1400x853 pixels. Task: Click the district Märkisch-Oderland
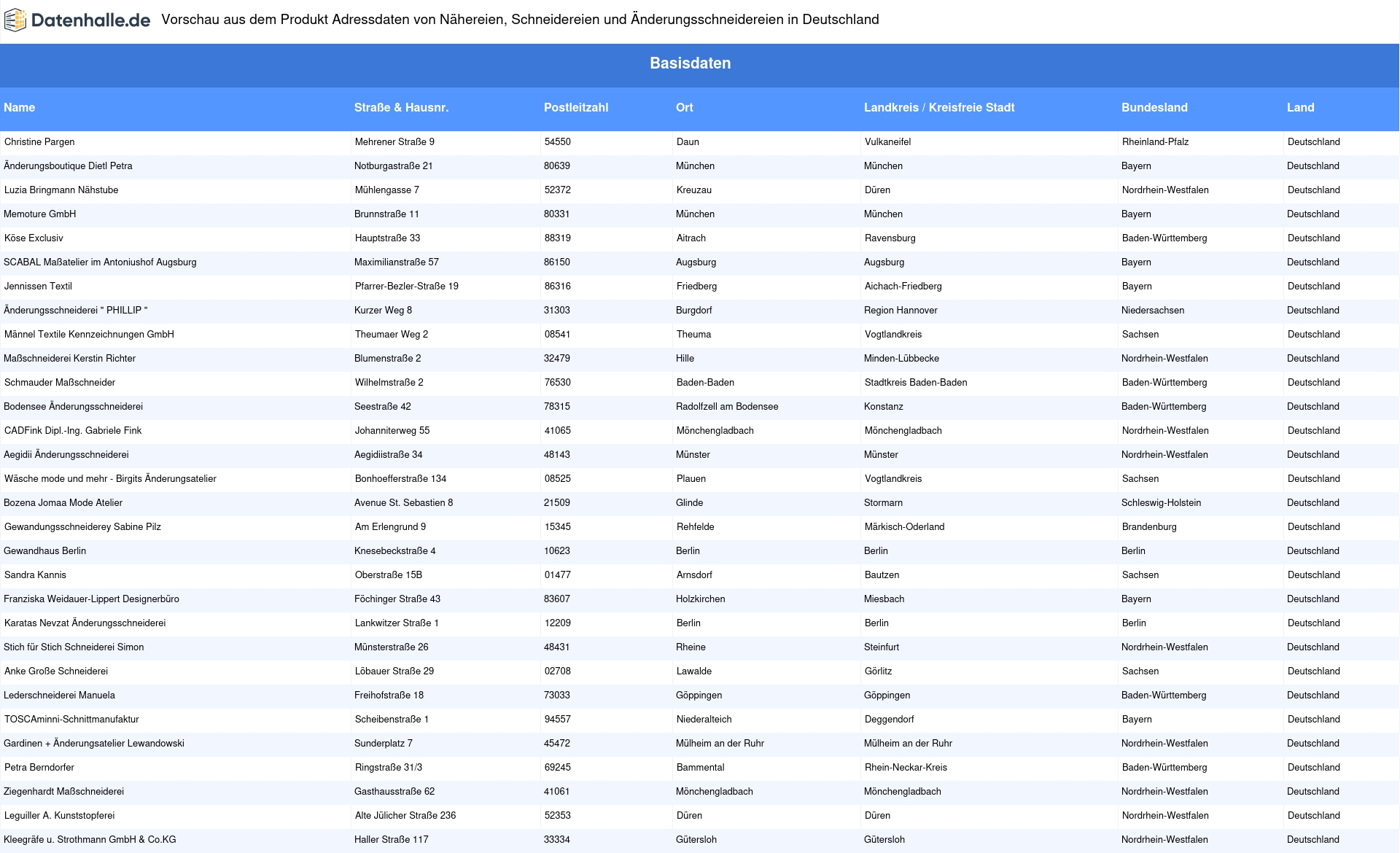click(905, 527)
